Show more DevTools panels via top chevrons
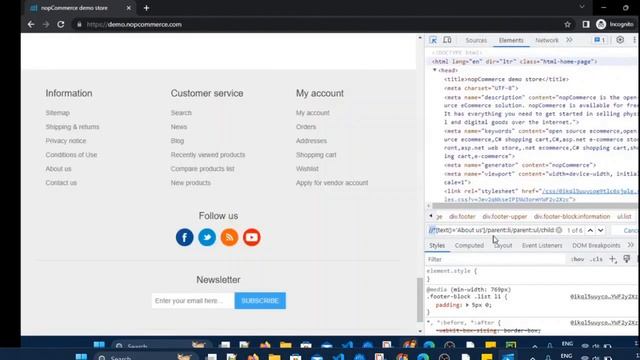 [x=569, y=40]
